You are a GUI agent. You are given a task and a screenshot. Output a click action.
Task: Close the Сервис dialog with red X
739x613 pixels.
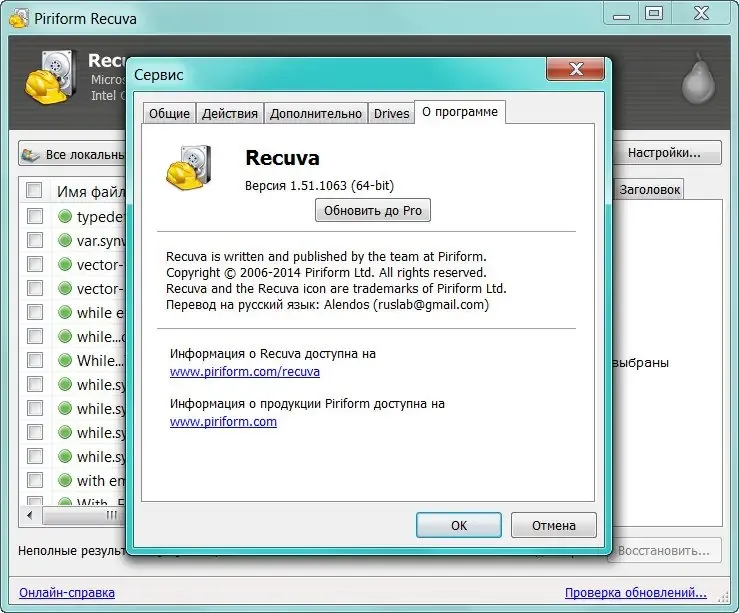575,69
